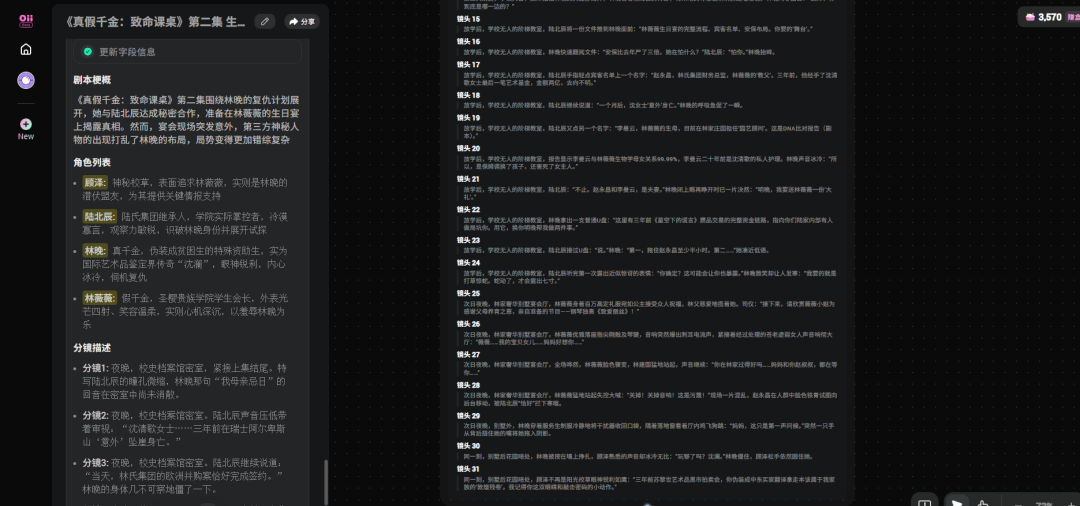Image resolution: width=1080 pixels, height=506 pixels.
Task: Select the highlighted name 陆北辰
Action: 100,216
